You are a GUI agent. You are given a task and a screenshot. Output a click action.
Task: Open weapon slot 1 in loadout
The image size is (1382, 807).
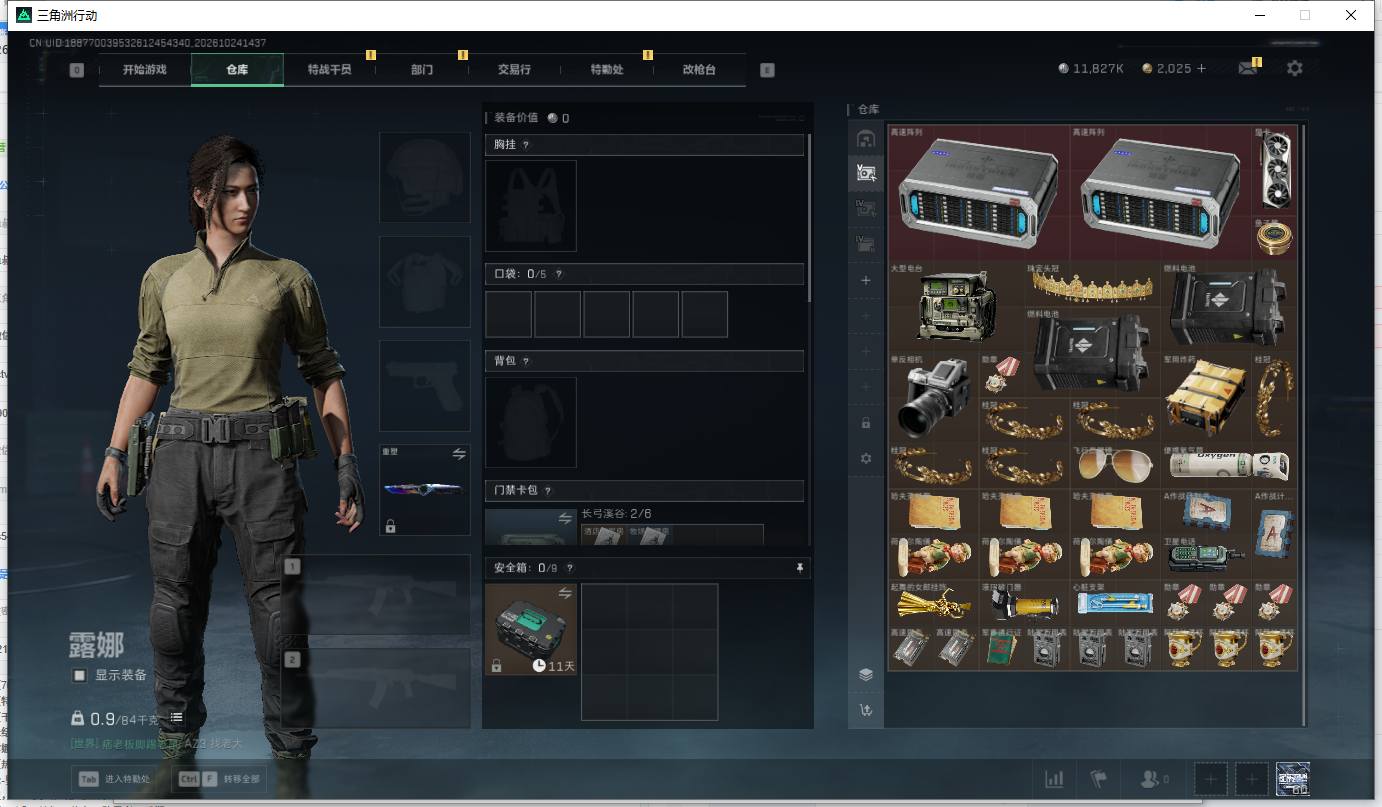(x=376, y=596)
